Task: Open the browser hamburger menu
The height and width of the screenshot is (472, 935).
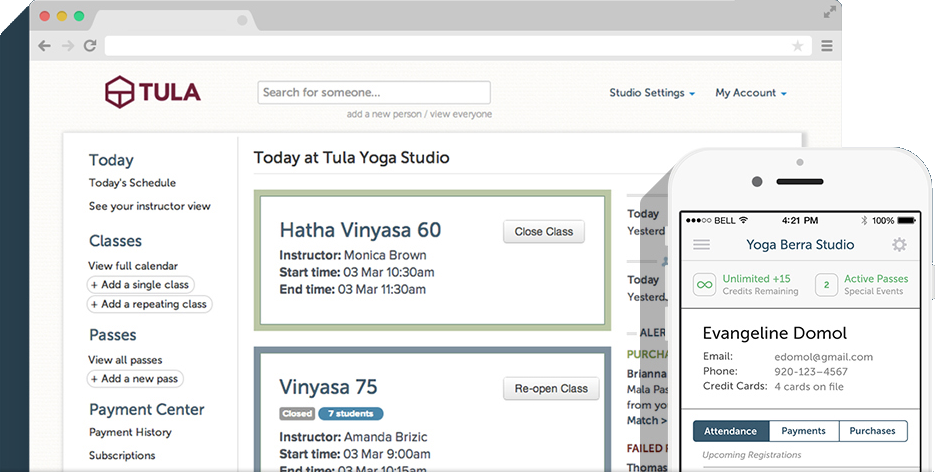Action: pos(826,46)
